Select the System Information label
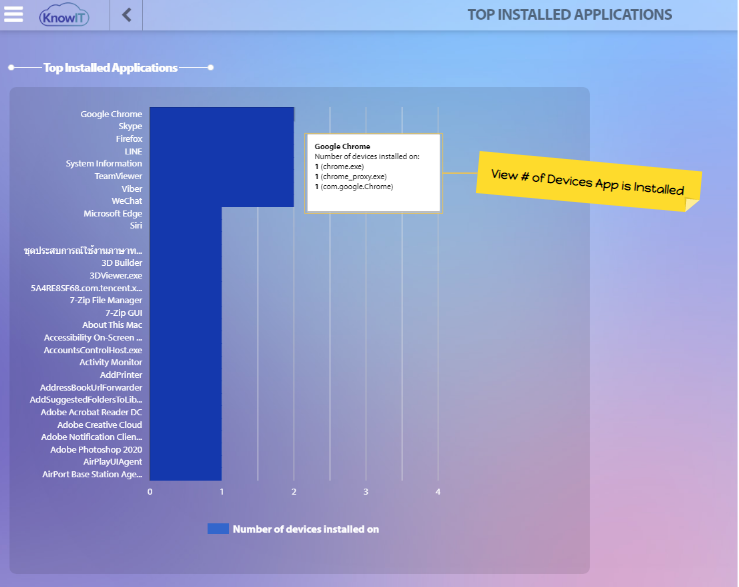This screenshot has width=739, height=587. pos(104,164)
